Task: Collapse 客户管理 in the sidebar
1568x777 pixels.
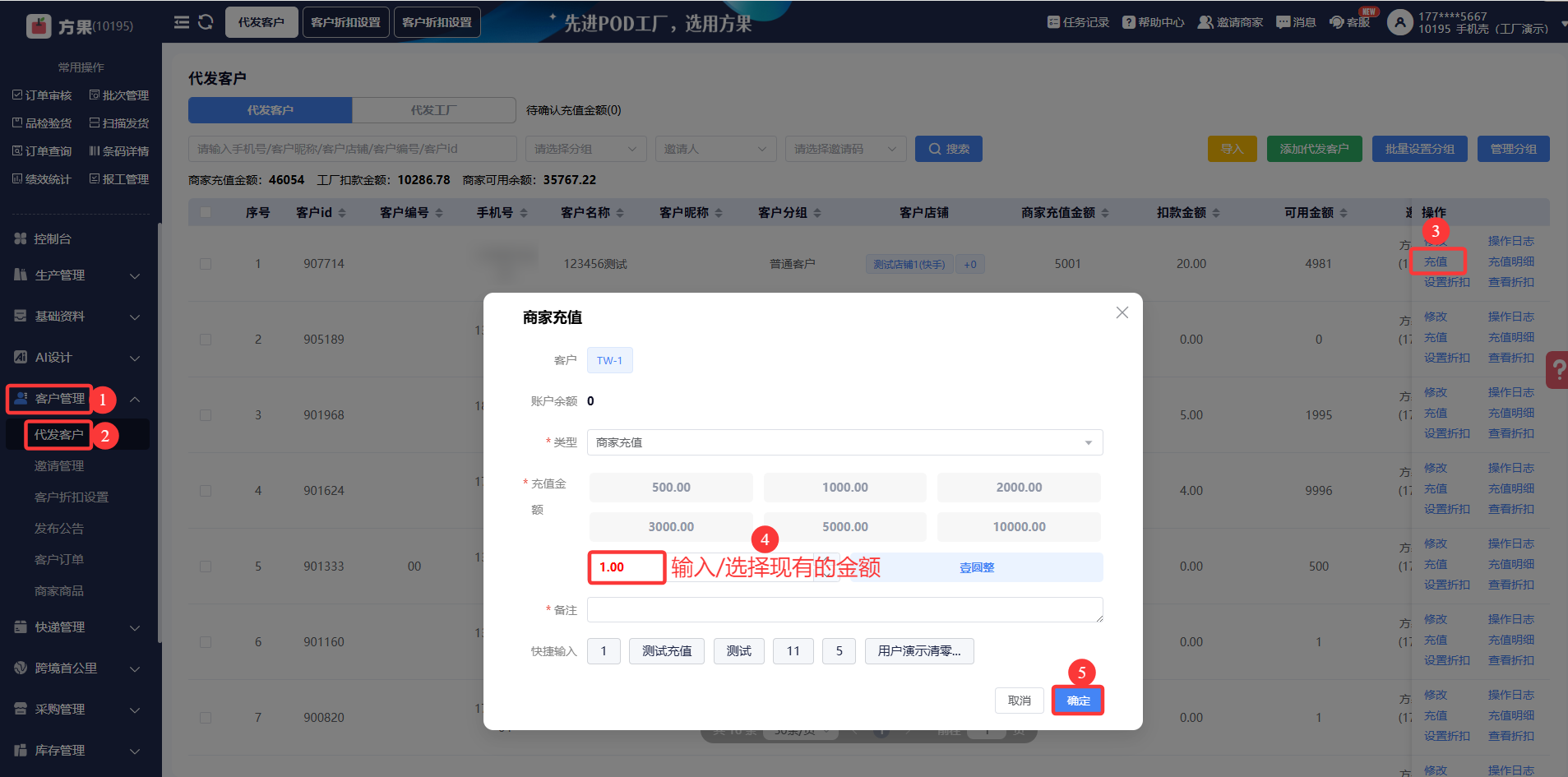Action: tap(77, 399)
